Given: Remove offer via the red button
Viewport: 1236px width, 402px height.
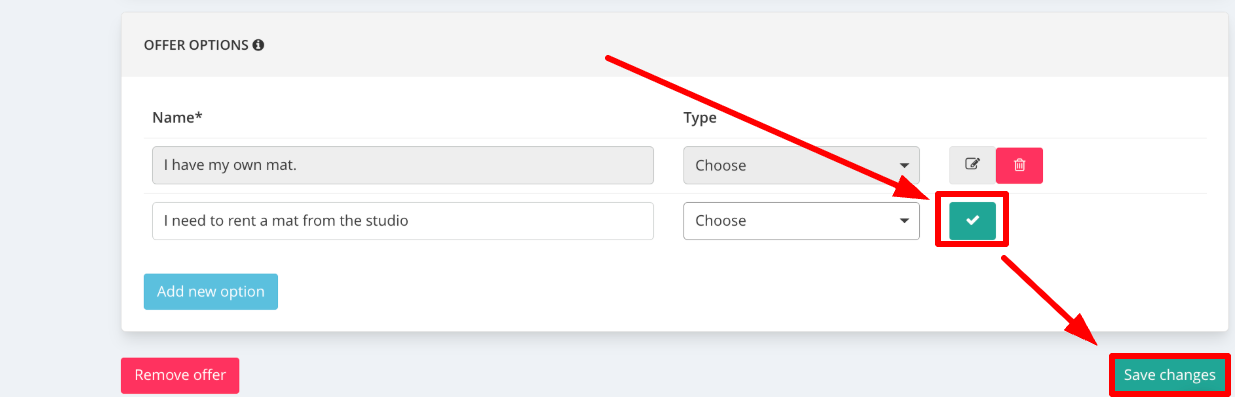Looking at the screenshot, I should pos(180,376).
